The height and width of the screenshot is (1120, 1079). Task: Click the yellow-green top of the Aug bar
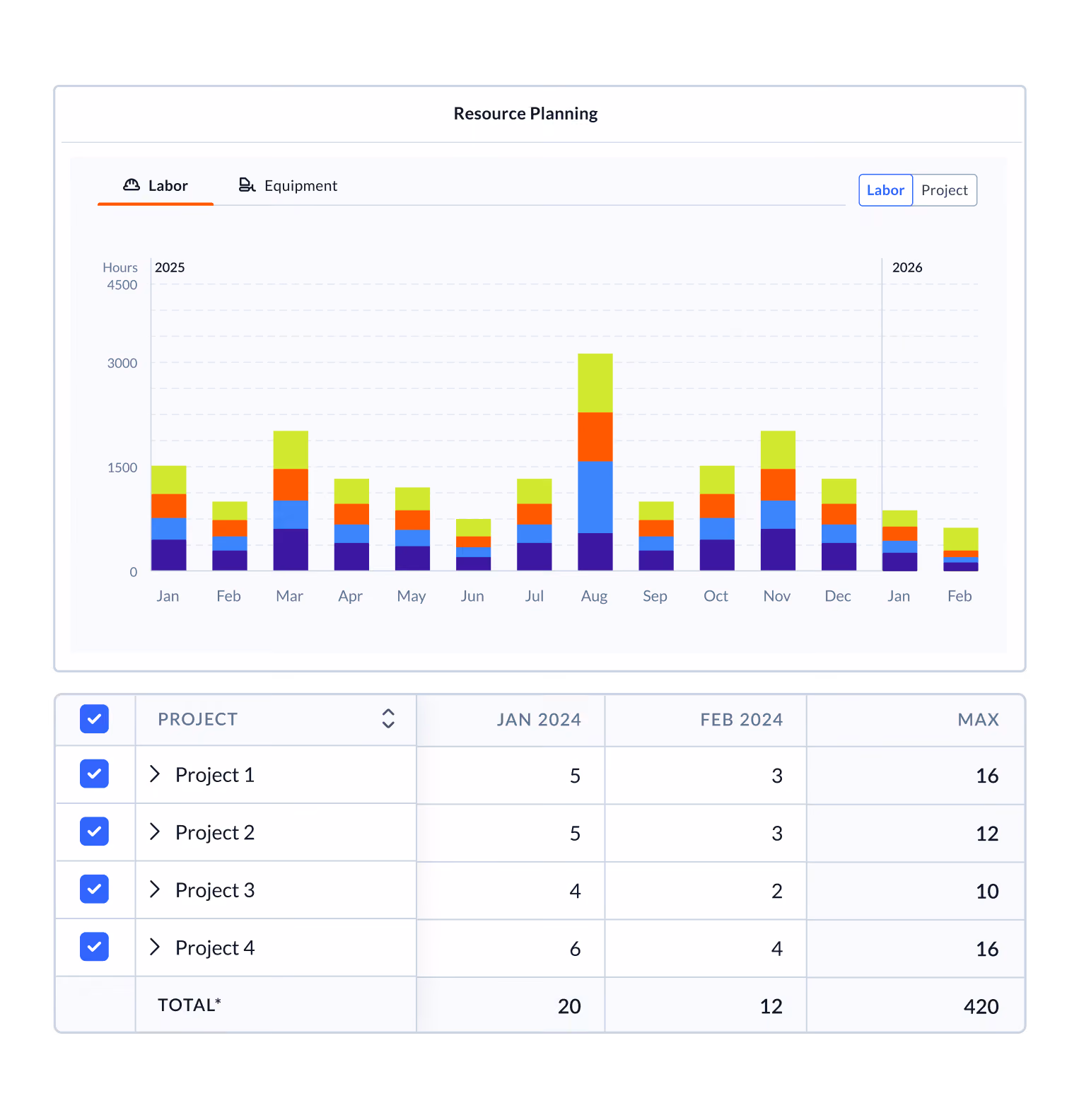click(x=595, y=383)
